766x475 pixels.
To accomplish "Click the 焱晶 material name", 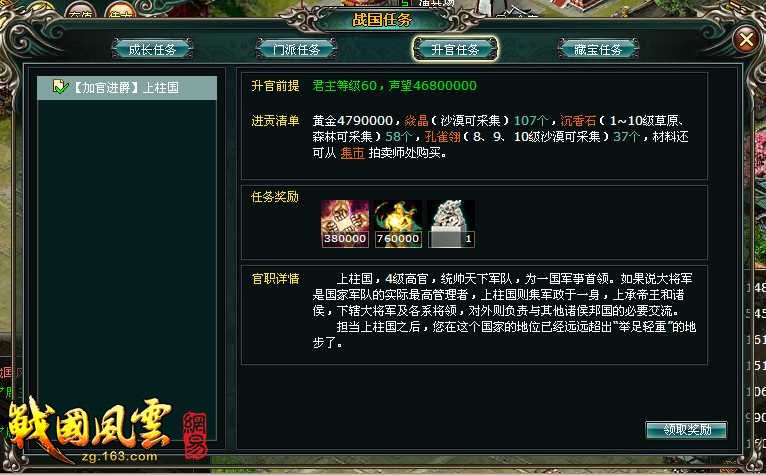I will (x=416, y=120).
